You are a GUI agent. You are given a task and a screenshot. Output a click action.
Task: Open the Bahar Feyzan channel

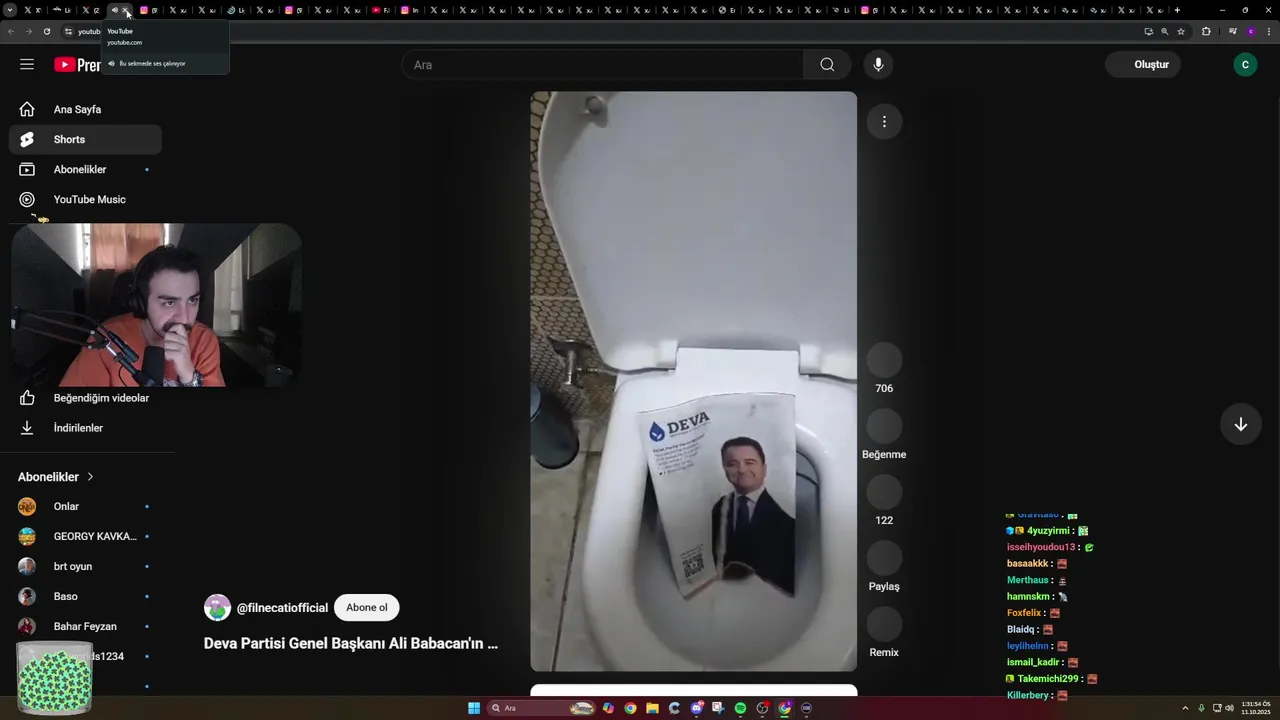tap(85, 626)
